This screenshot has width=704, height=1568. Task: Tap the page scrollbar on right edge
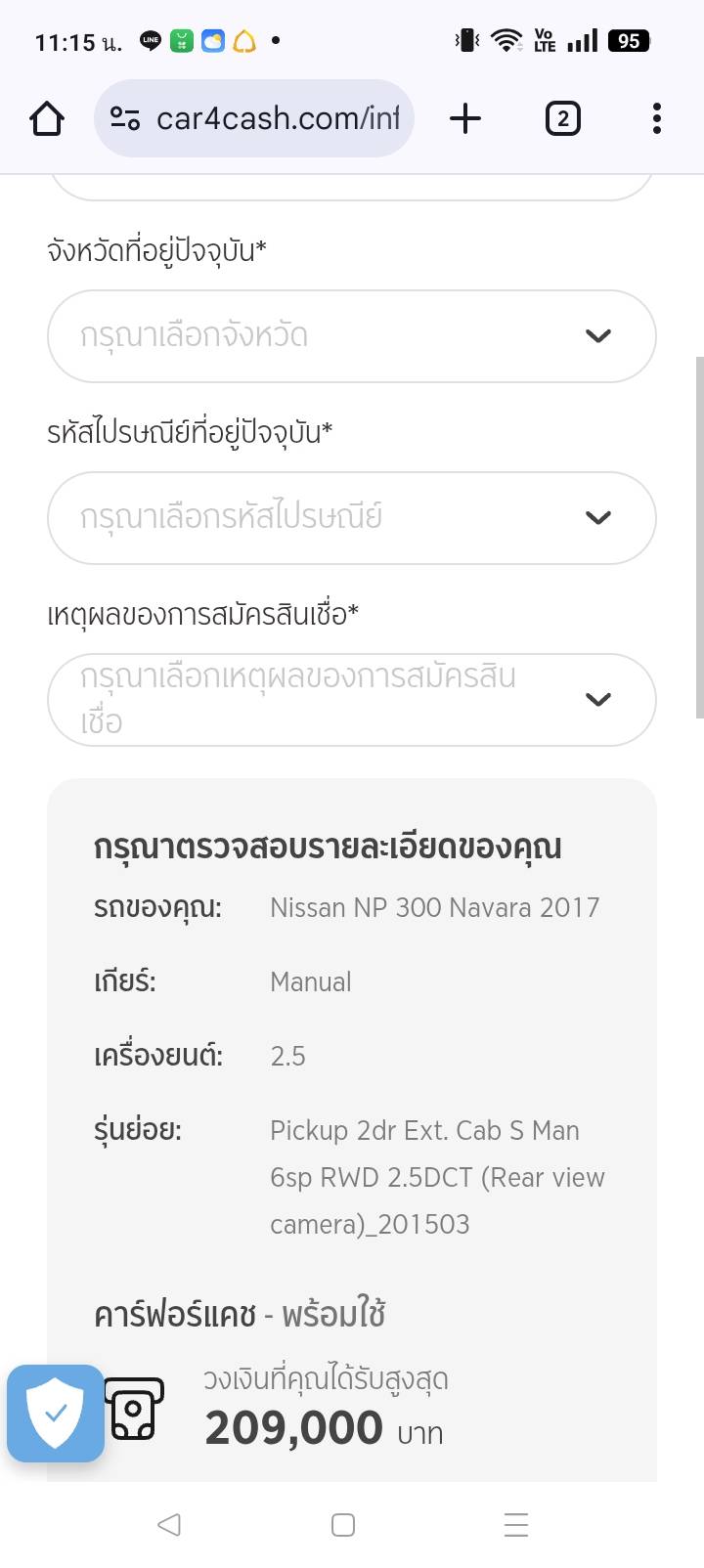click(x=699, y=538)
